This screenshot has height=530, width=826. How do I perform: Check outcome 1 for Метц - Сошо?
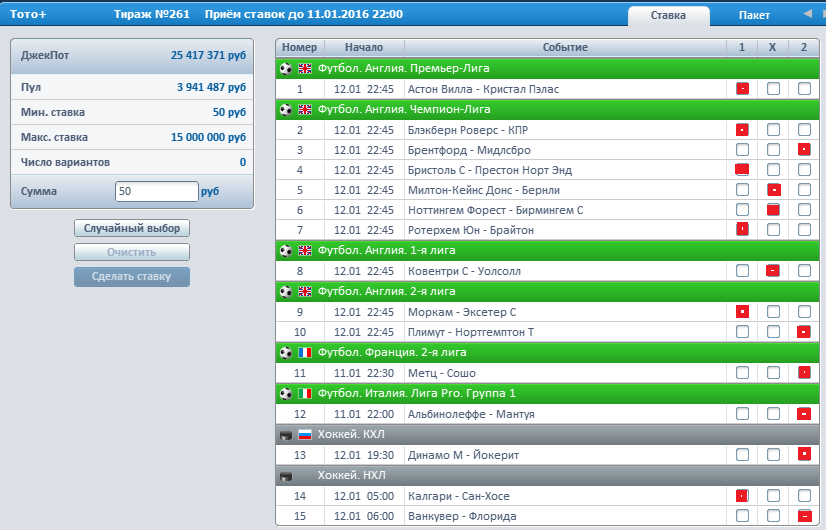pyautogui.click(x=742, y=373)
